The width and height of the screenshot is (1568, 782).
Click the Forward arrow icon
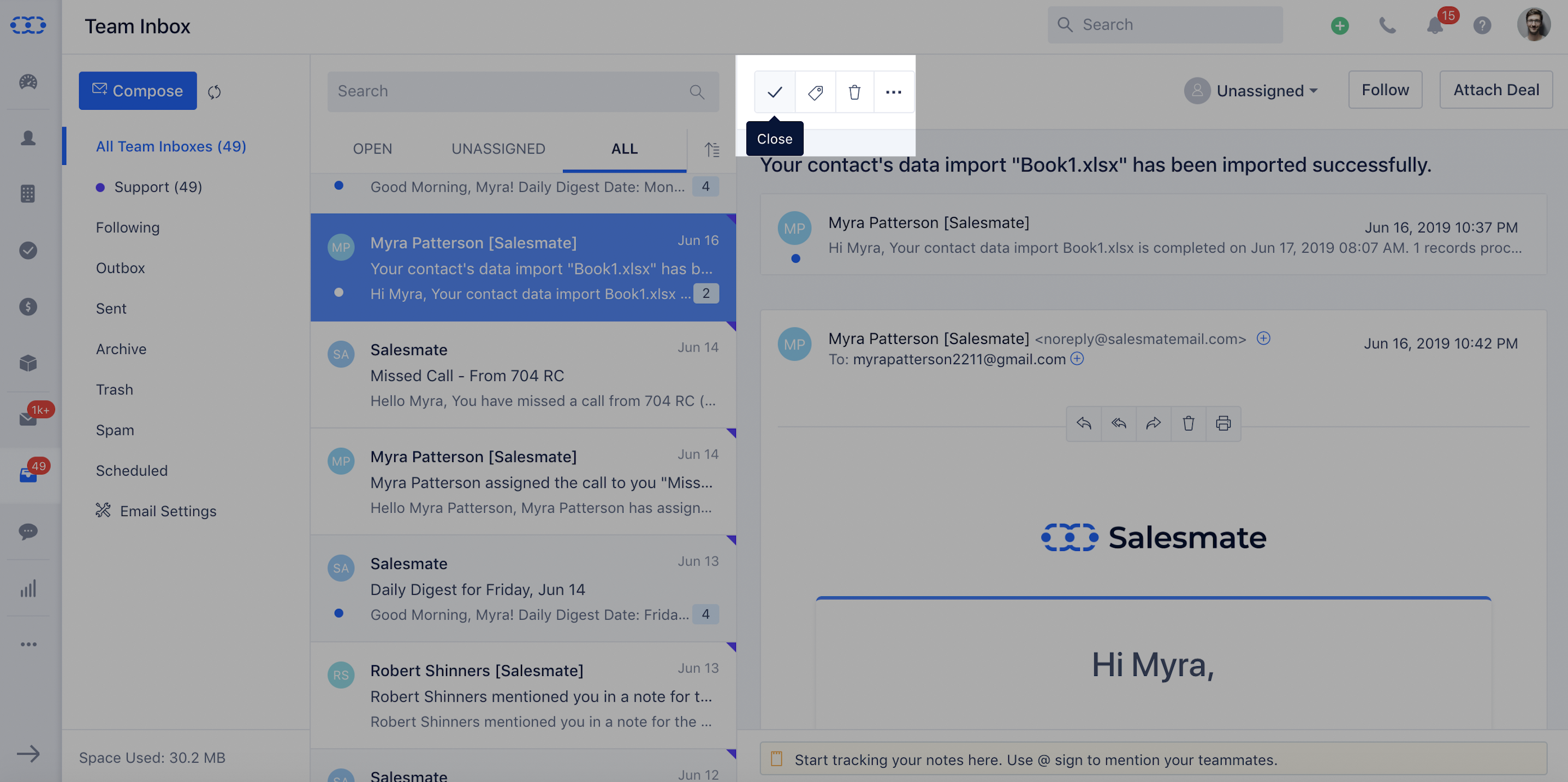tap(1154, 423)
